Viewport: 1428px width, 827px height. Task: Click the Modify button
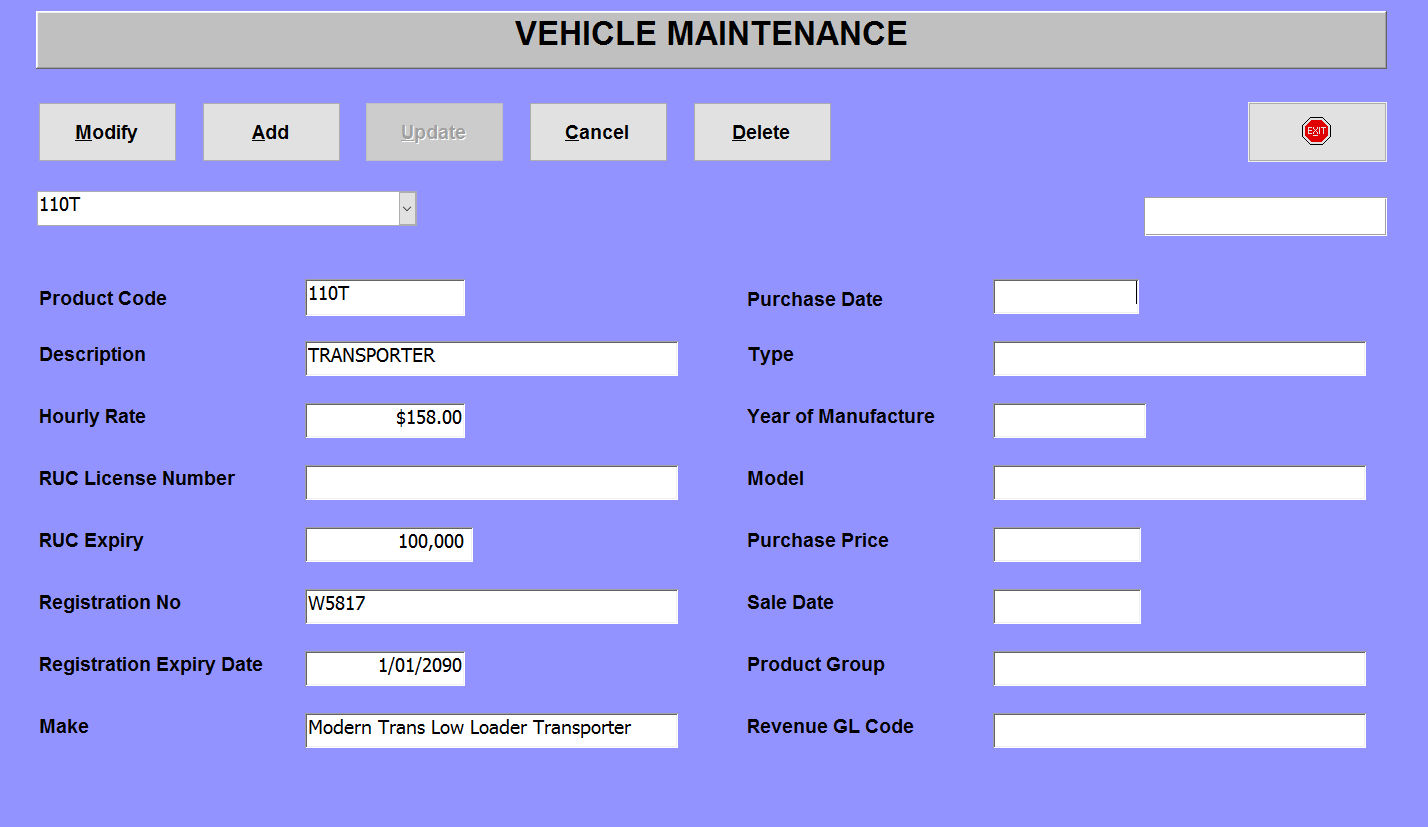[x=106, y=131]
